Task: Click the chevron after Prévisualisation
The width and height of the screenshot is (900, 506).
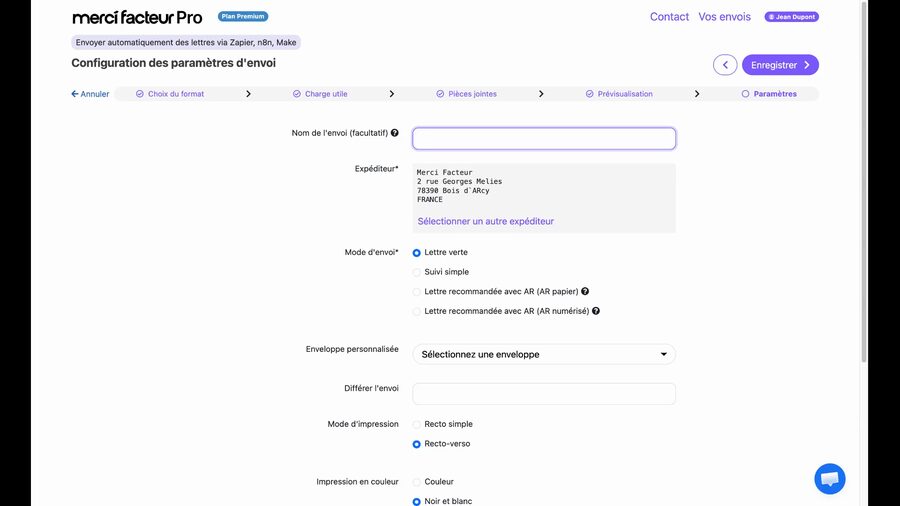Action: tap(697, 94)
